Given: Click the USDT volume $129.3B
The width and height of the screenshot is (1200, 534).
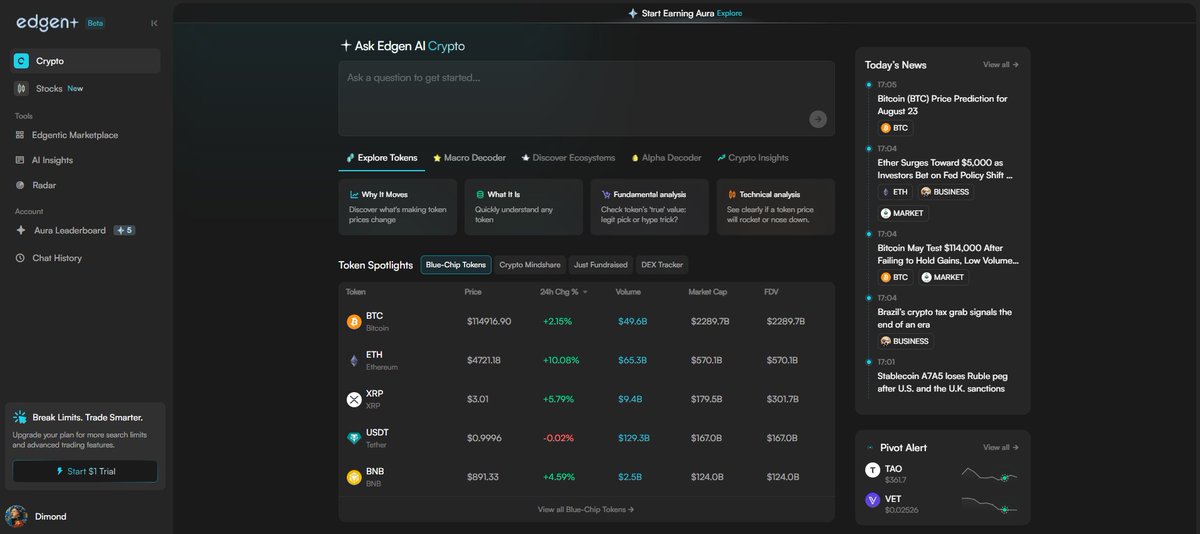Looking at the screenshot, I should pyautogui.click(x=634, y=438).
